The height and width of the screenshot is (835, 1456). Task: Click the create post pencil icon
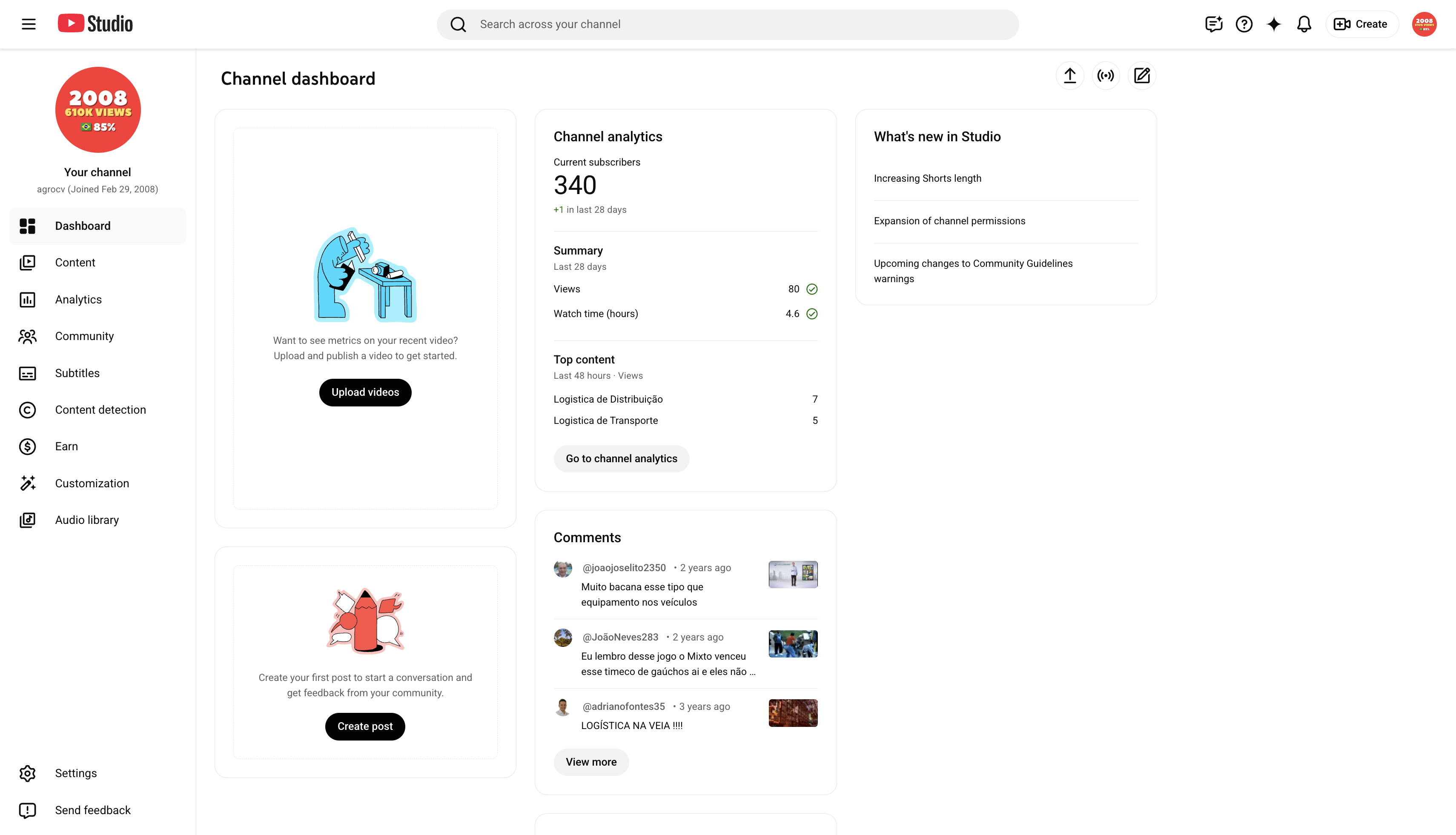(x=1142, y=76)
